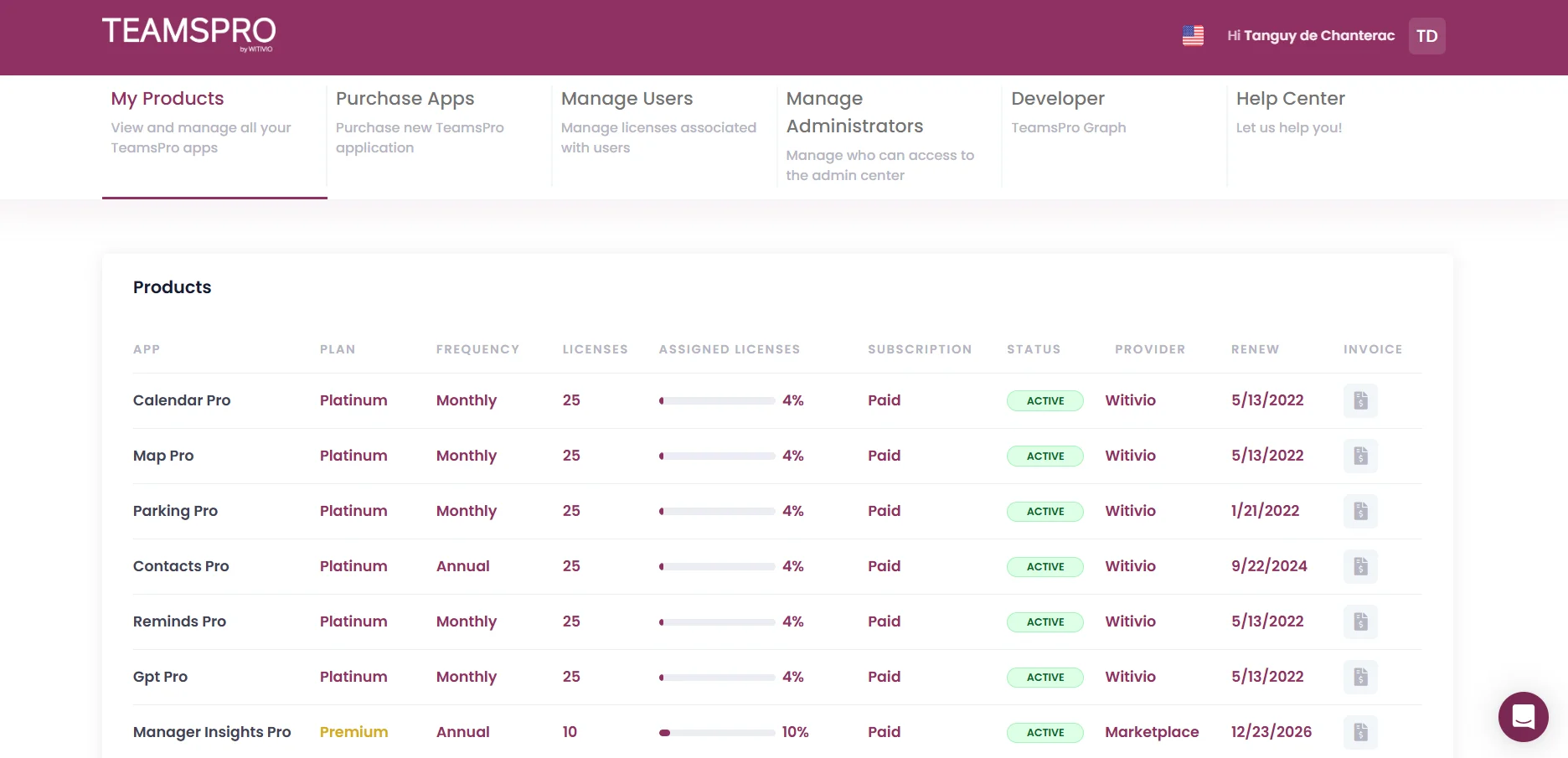
Task: Click the Gpt Pro app name
Action: tap(160, 677)
